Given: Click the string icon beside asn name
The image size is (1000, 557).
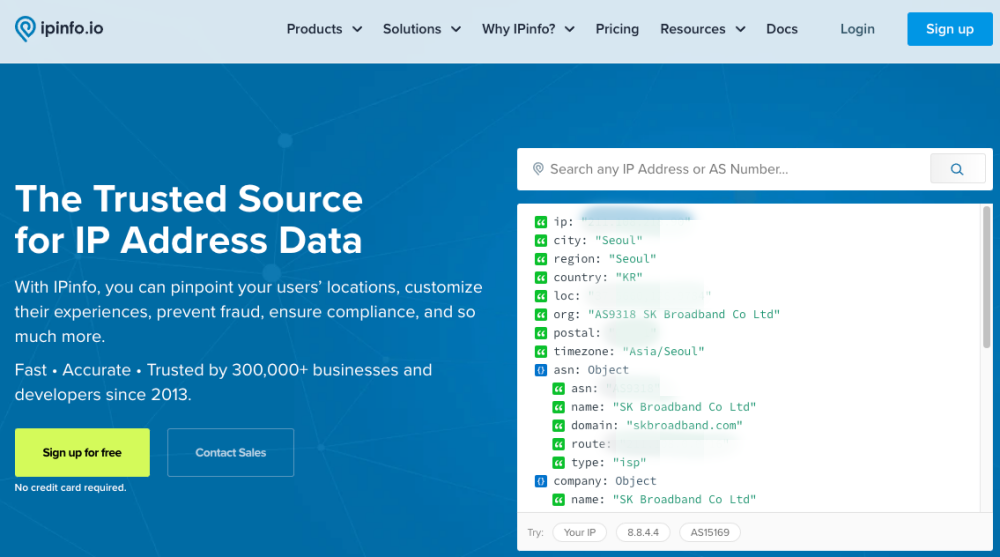Looking at the screenshot, I should click(x=559, y=407).
